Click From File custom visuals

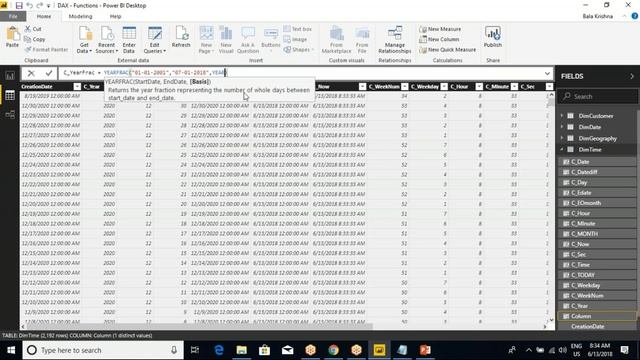pyautogui.click(x=362, y=40)
